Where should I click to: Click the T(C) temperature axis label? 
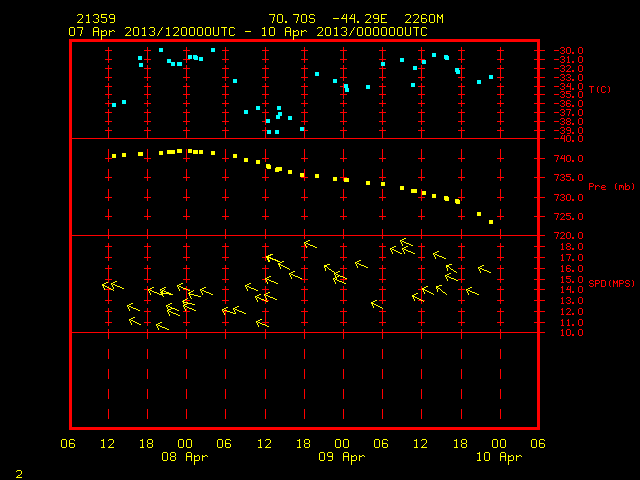[600, 89]
